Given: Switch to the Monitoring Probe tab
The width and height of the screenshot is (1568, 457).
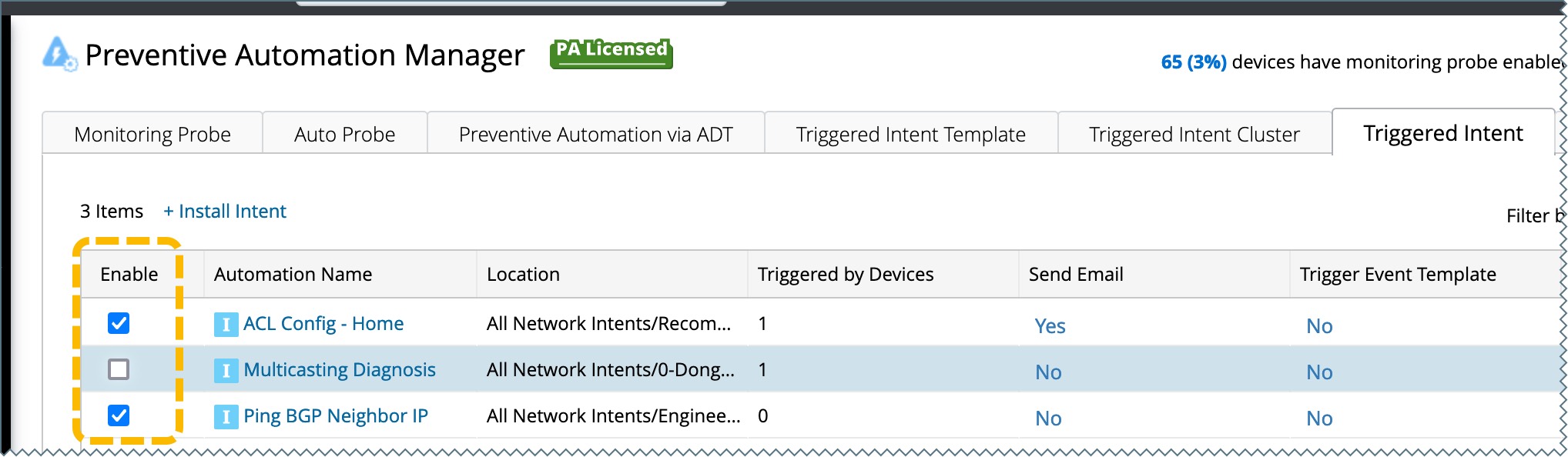Looking at the screenshot, I should pyautogui.click(x=152, y=135).
